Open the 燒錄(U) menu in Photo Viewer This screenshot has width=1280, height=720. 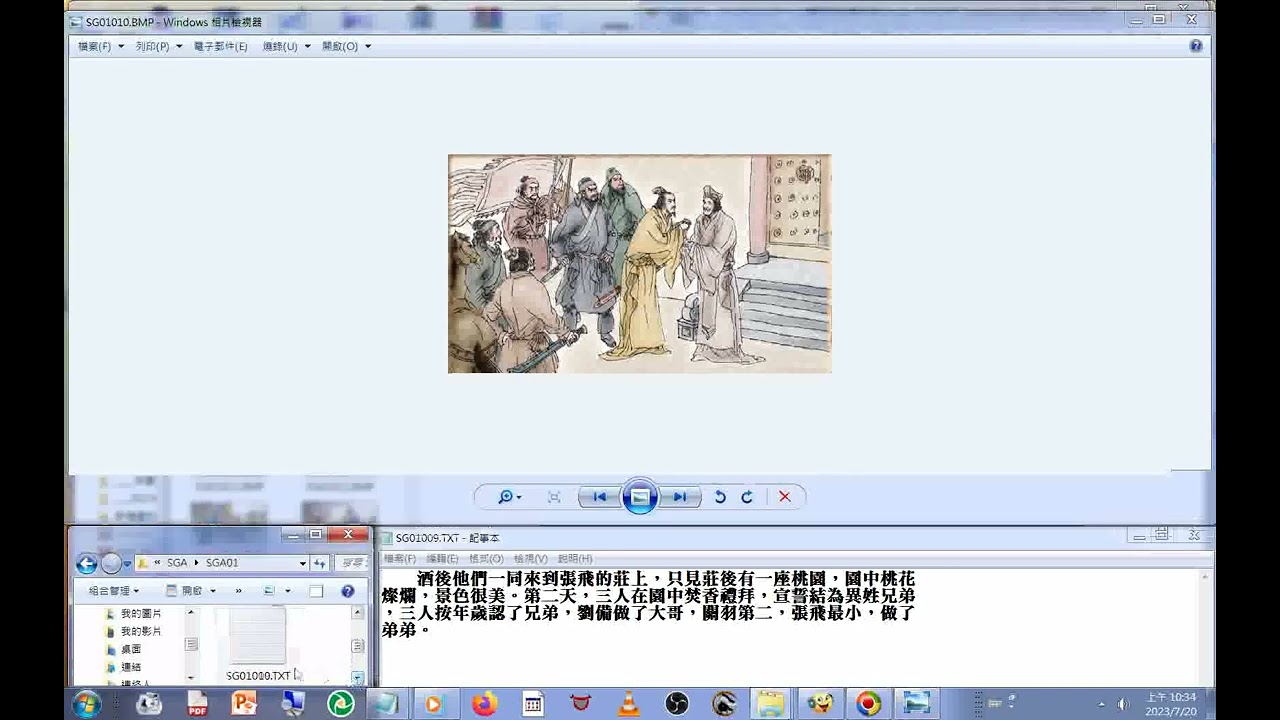[286, 46]
